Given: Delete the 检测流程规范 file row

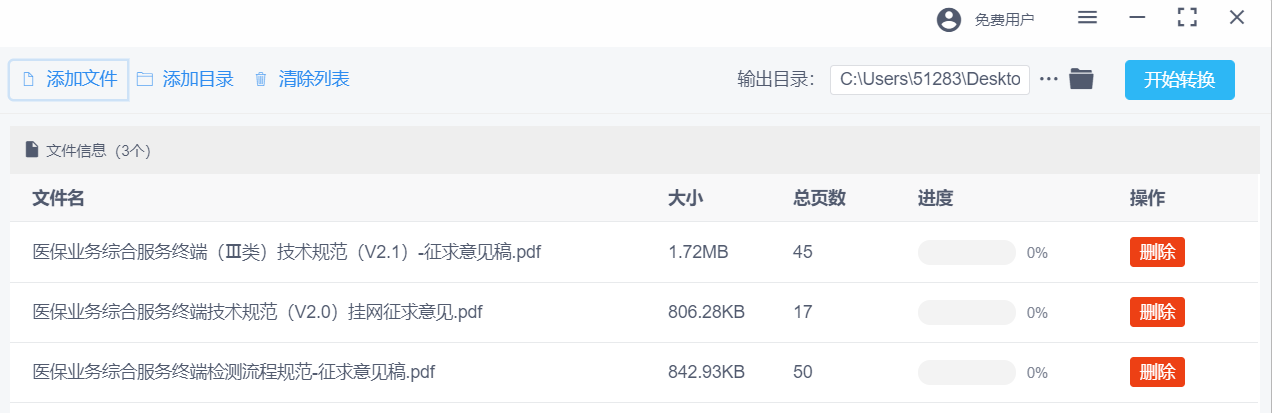Looking at the screenshot, I should coord(1157,372).
